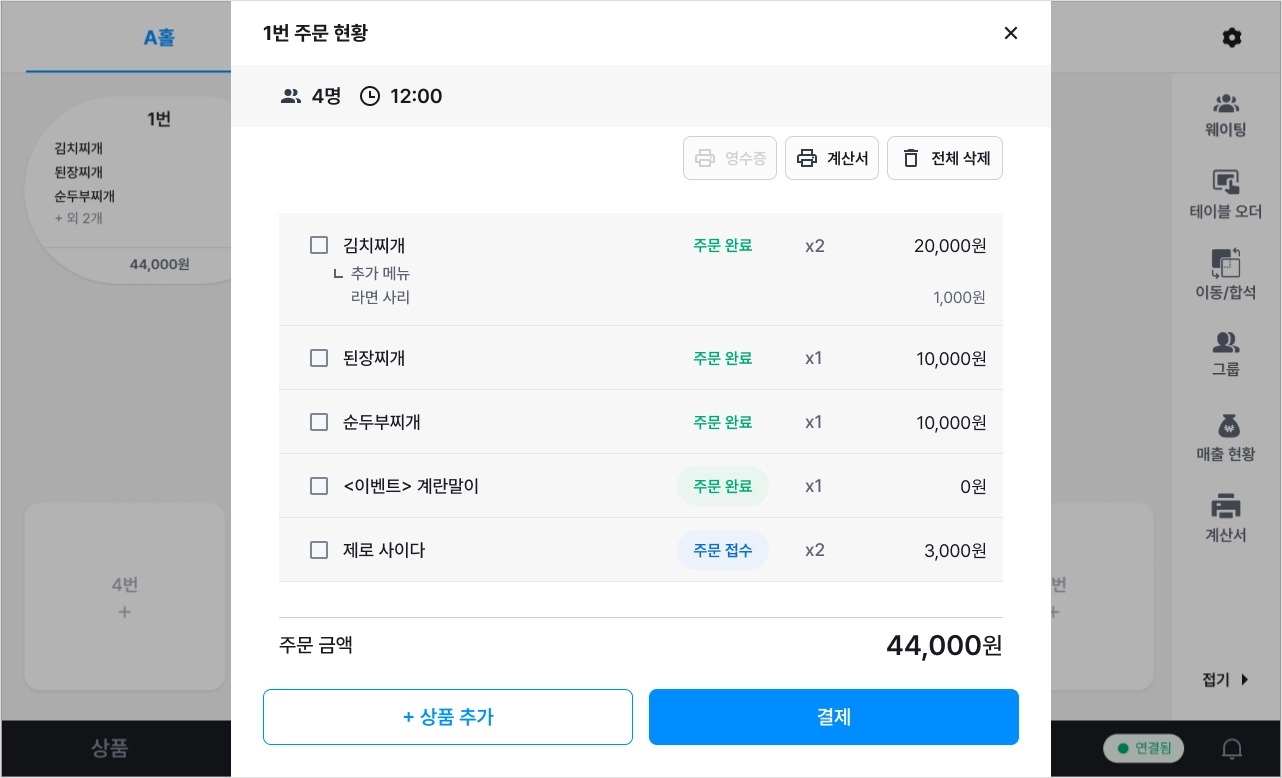Check the 된장찌개 item checkbox
The image size is (1282, 778).
point(319,358)
